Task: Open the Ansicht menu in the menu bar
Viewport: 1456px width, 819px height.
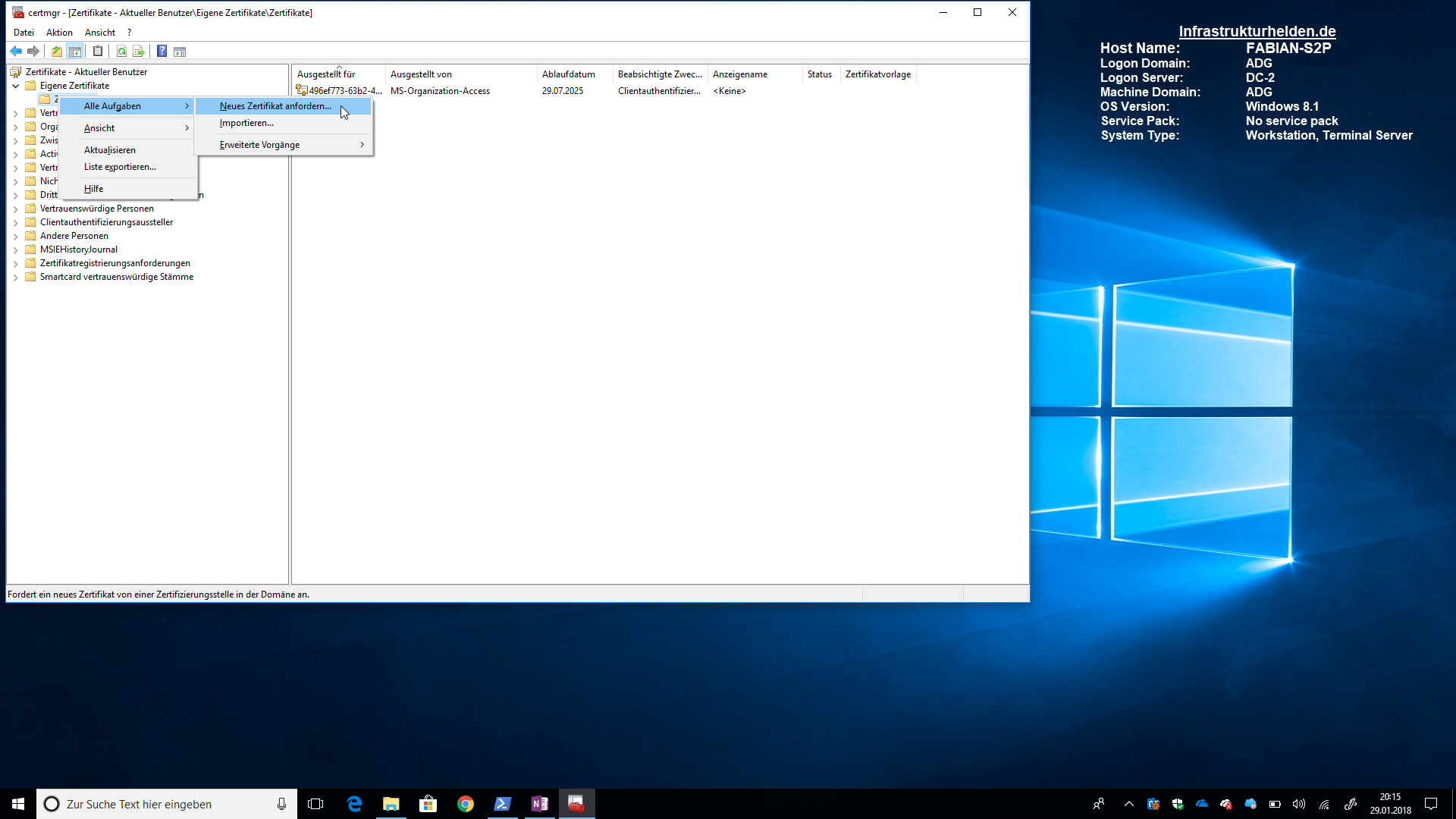Action: click(100, 33)
